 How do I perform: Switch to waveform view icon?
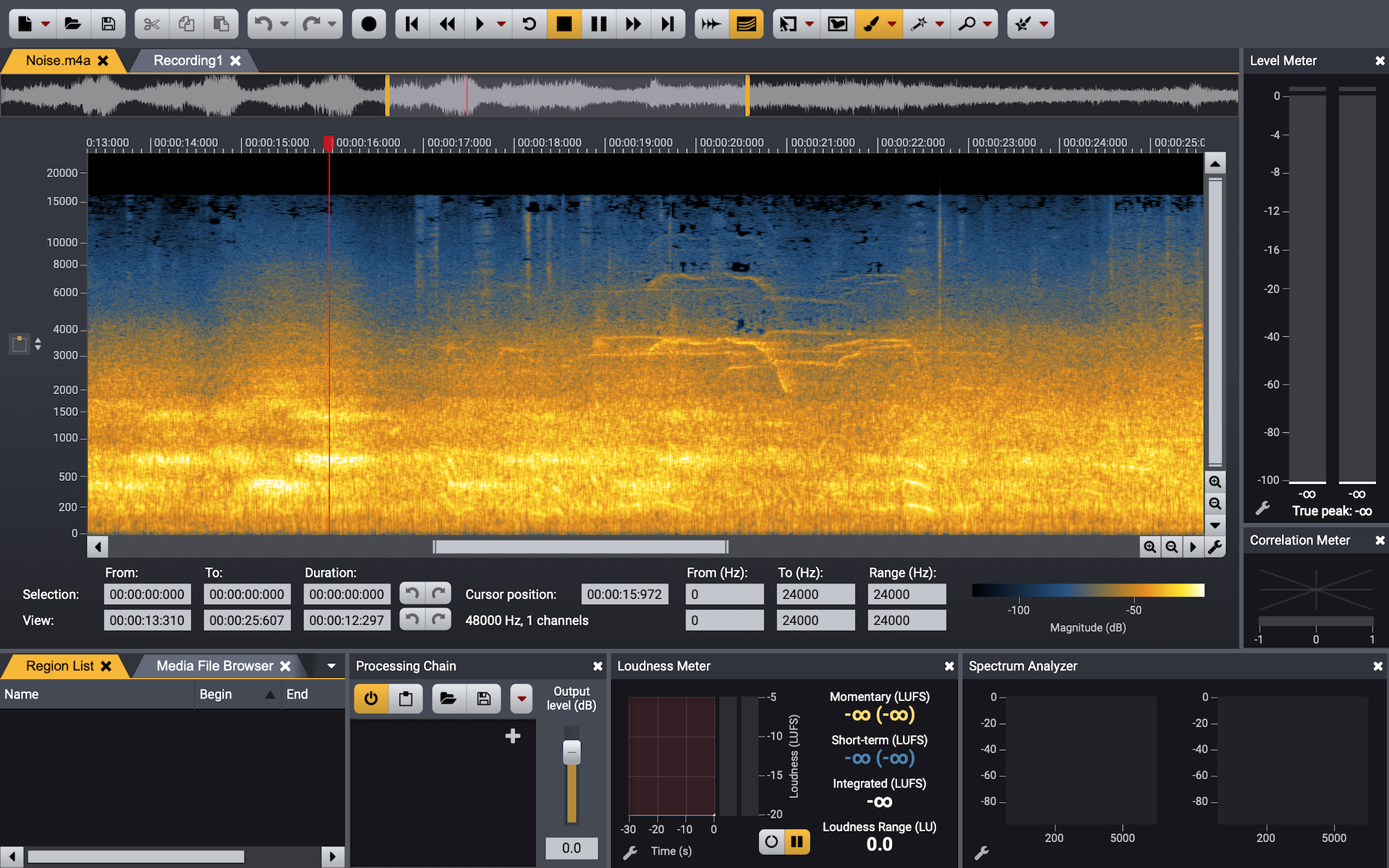711,24
